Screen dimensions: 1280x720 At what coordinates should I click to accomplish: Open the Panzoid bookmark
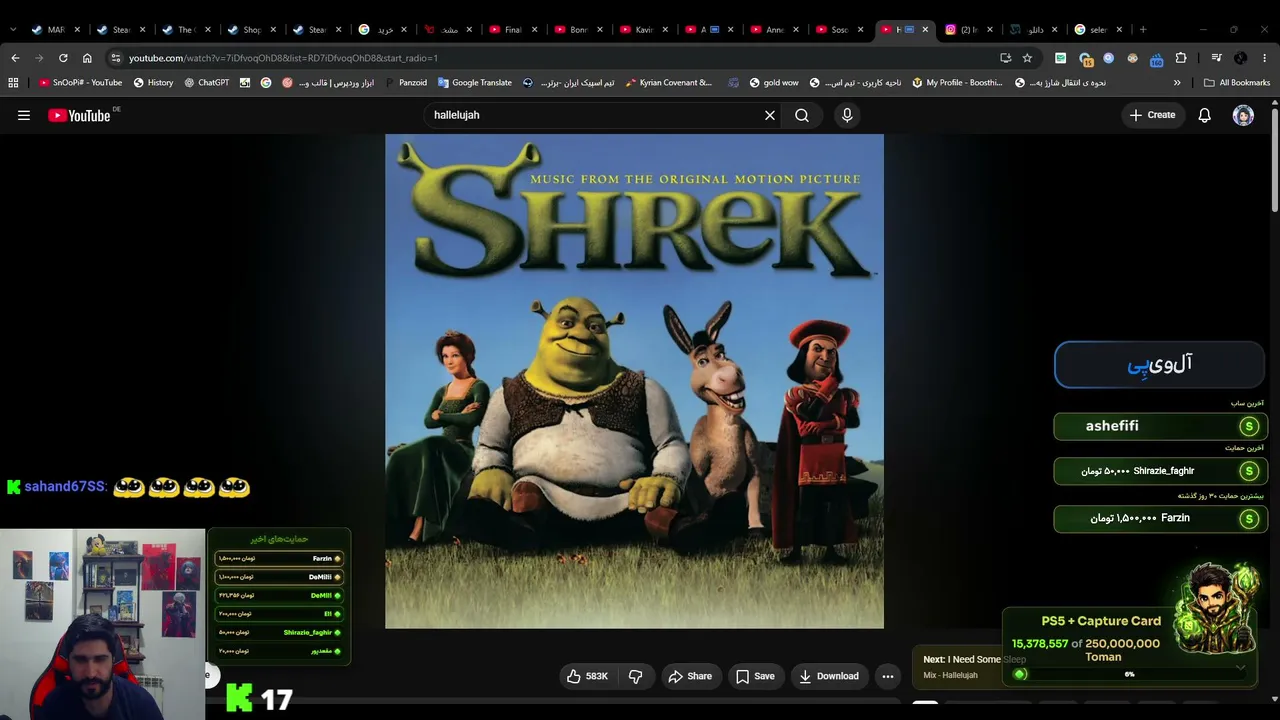[x=404, y=83]
